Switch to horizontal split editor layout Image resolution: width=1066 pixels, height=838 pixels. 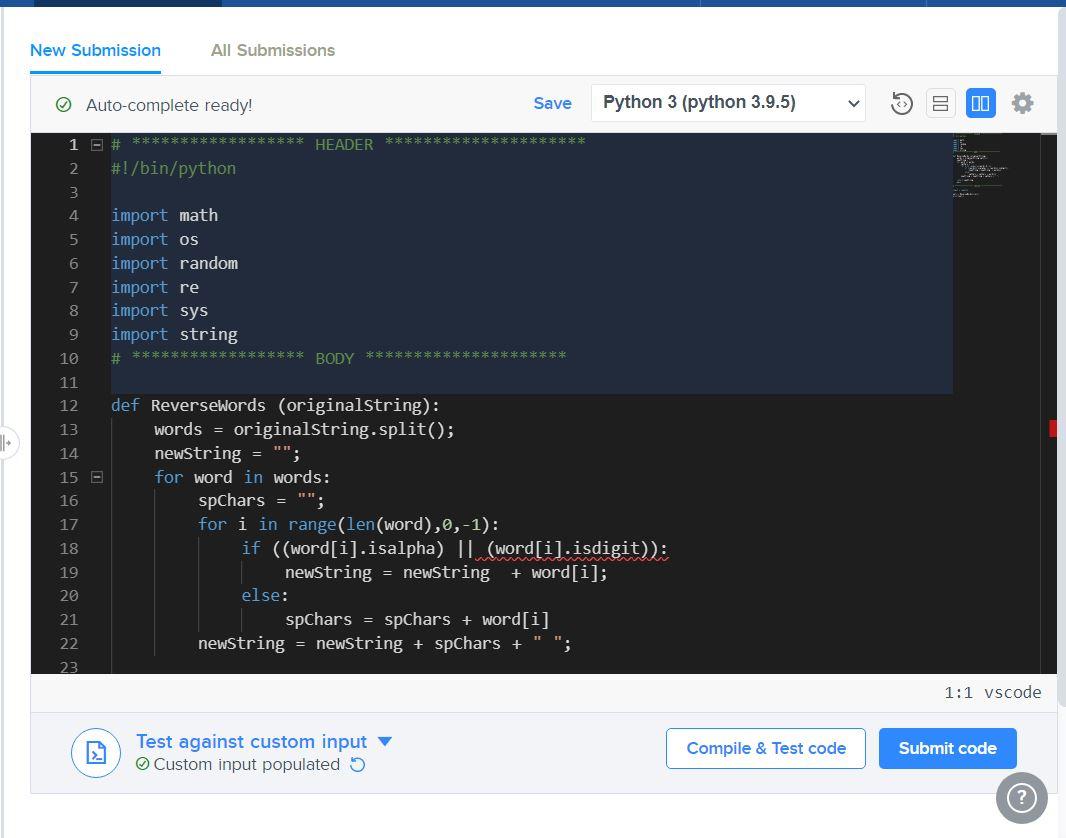coord(940,103)
